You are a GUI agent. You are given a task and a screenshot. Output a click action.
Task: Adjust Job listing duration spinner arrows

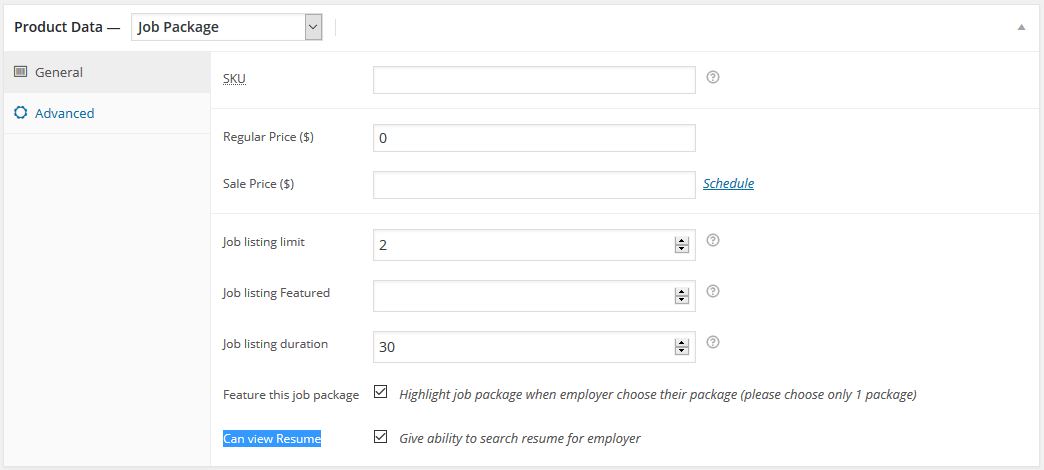coord(681,347)
